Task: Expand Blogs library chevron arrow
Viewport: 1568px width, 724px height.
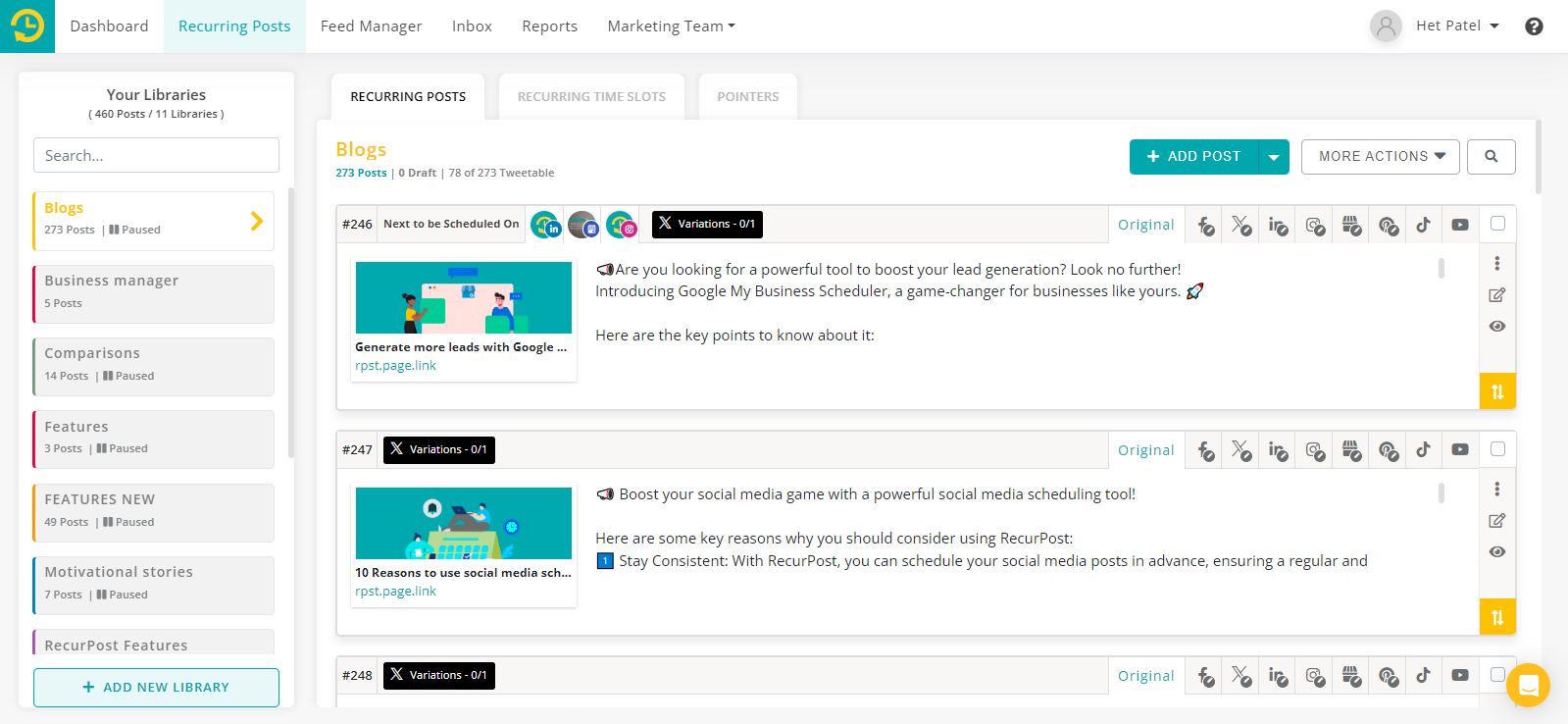Action: (257, 222)
